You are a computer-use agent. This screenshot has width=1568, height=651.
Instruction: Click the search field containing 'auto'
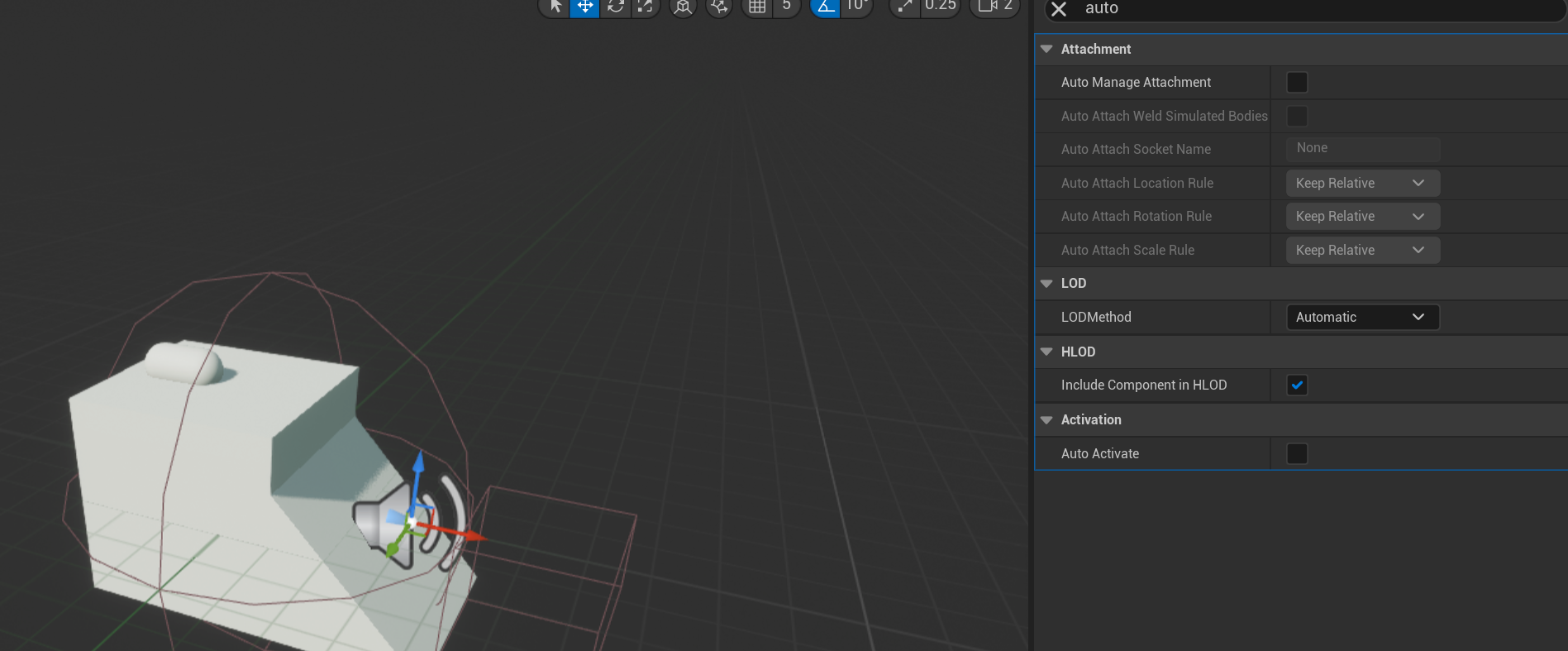point(1306,8)
